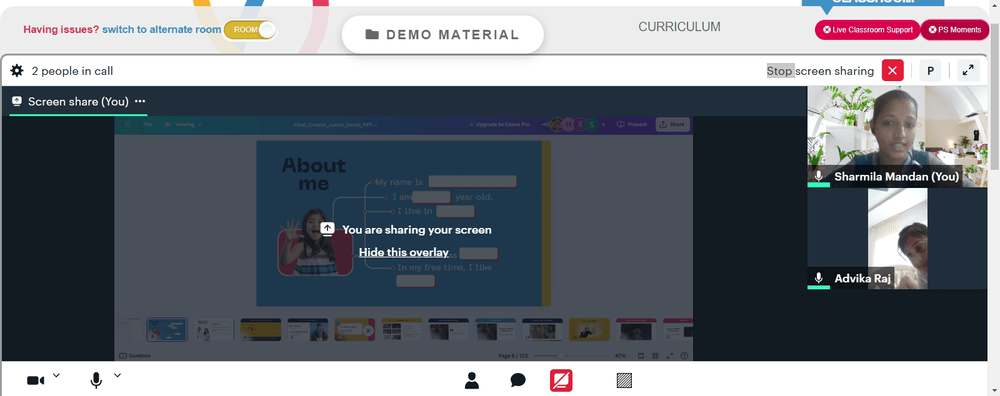
Task: Click the red screen share toggle icon
Action: coord(561,381)
